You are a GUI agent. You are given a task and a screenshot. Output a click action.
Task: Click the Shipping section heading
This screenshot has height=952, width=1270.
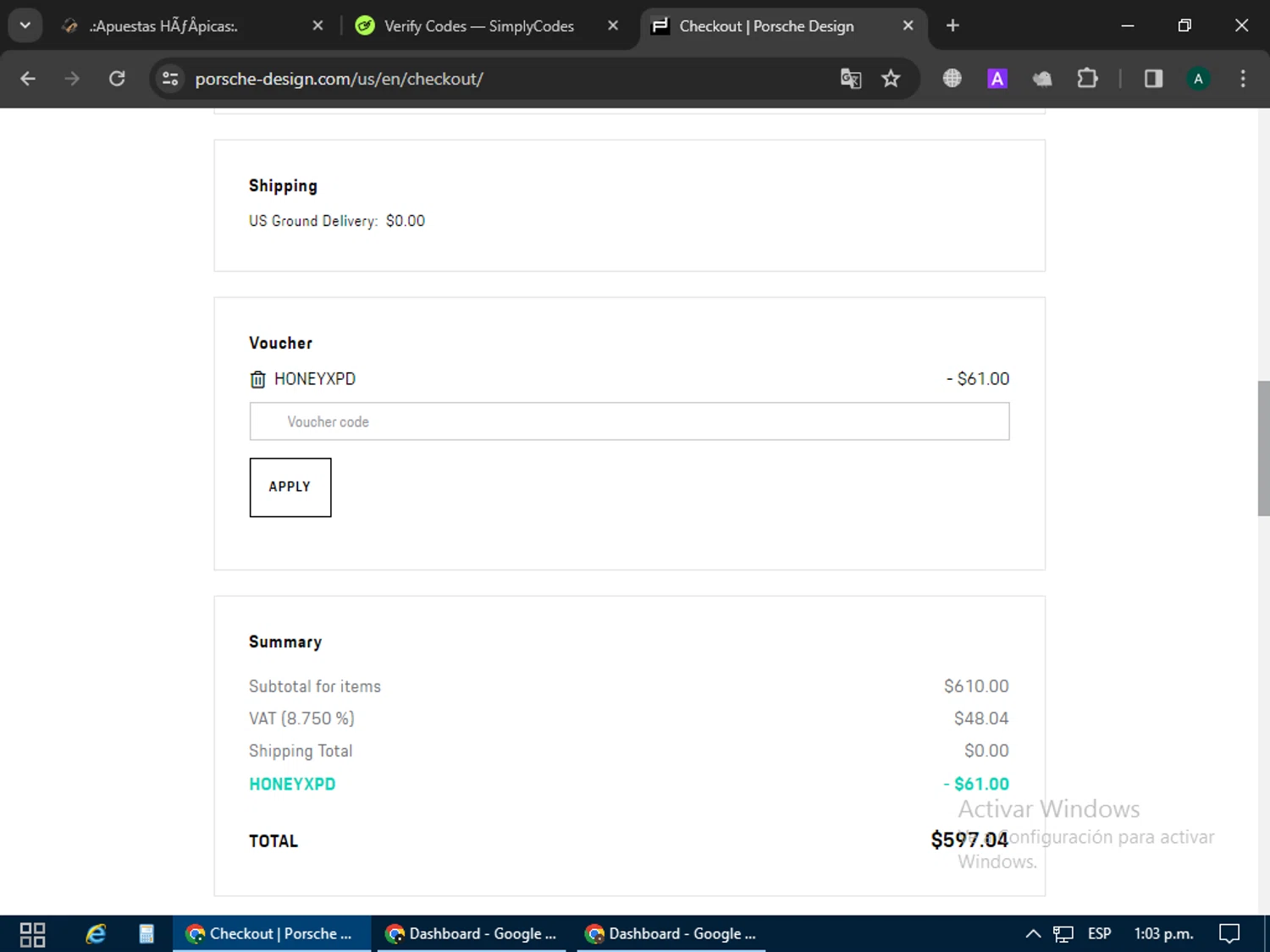coord(283,186)
